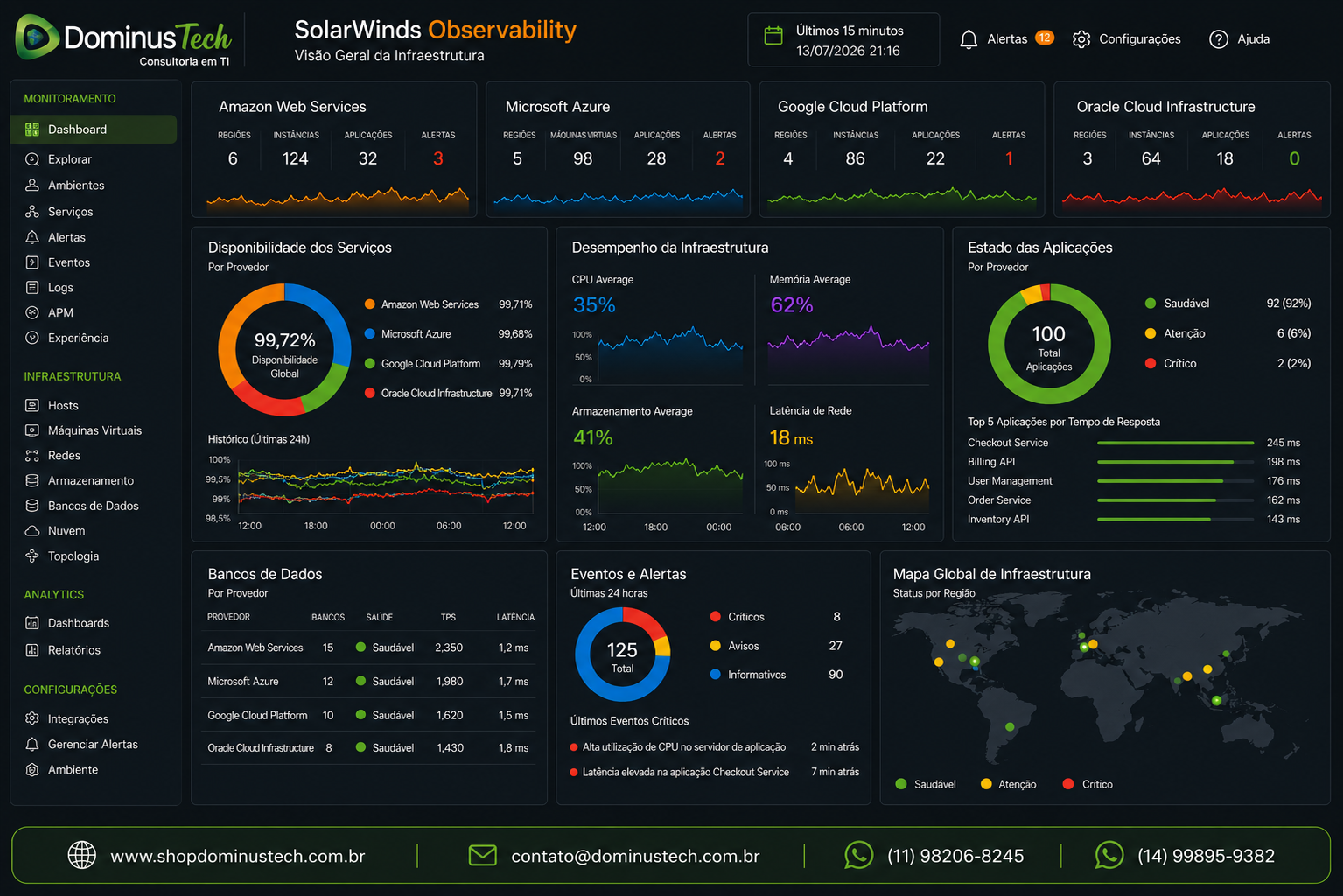Open Gerenciar Alertas menu entry
Image resolution: width=1343 pixels, height=896 pixels.
click(93, 744)
